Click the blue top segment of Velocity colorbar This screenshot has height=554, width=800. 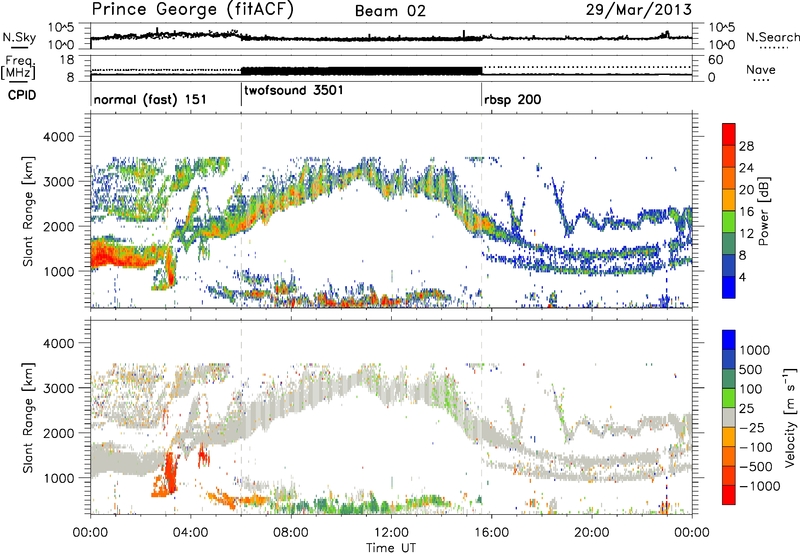pyautogui.click(x=729, y=340)
